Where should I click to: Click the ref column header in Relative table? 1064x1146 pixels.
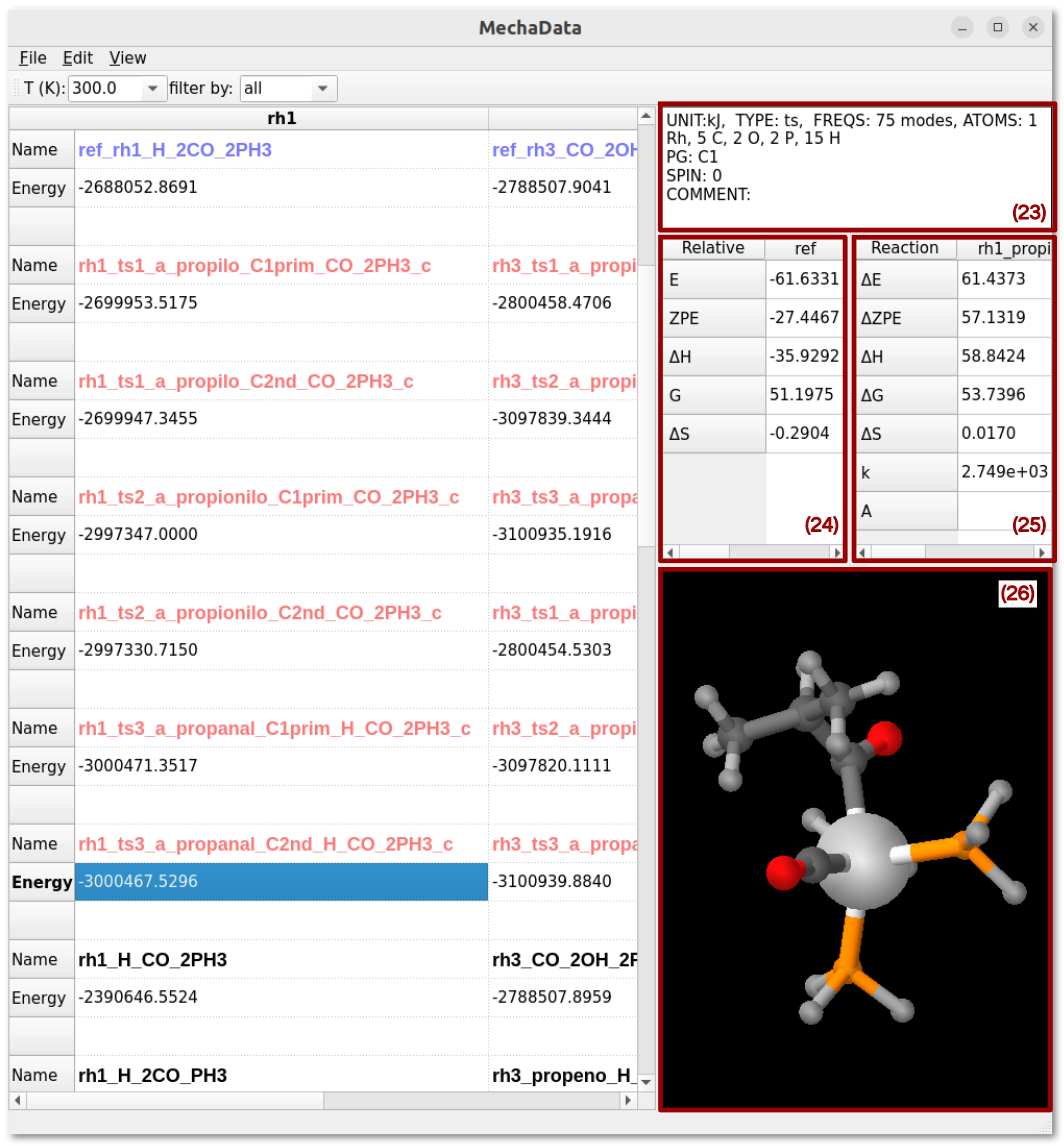coord(805,248)
